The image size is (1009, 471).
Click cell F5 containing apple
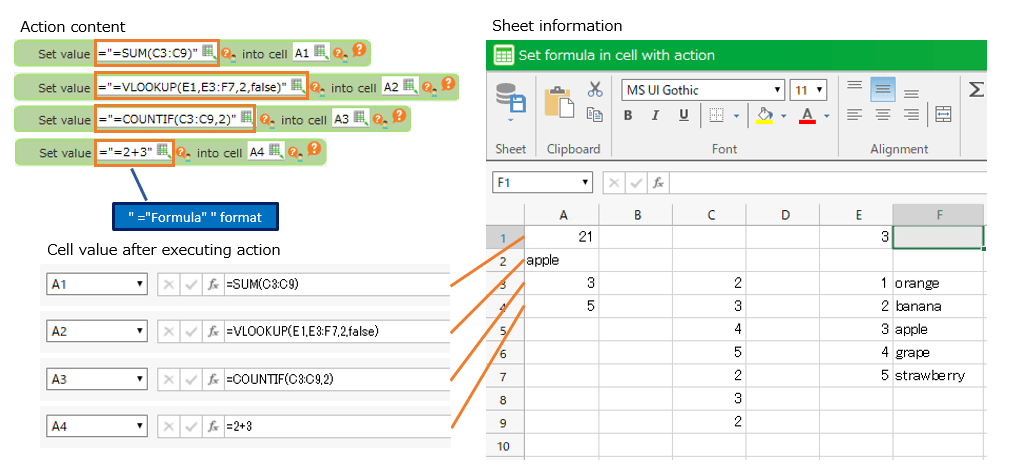click(938, 329)
